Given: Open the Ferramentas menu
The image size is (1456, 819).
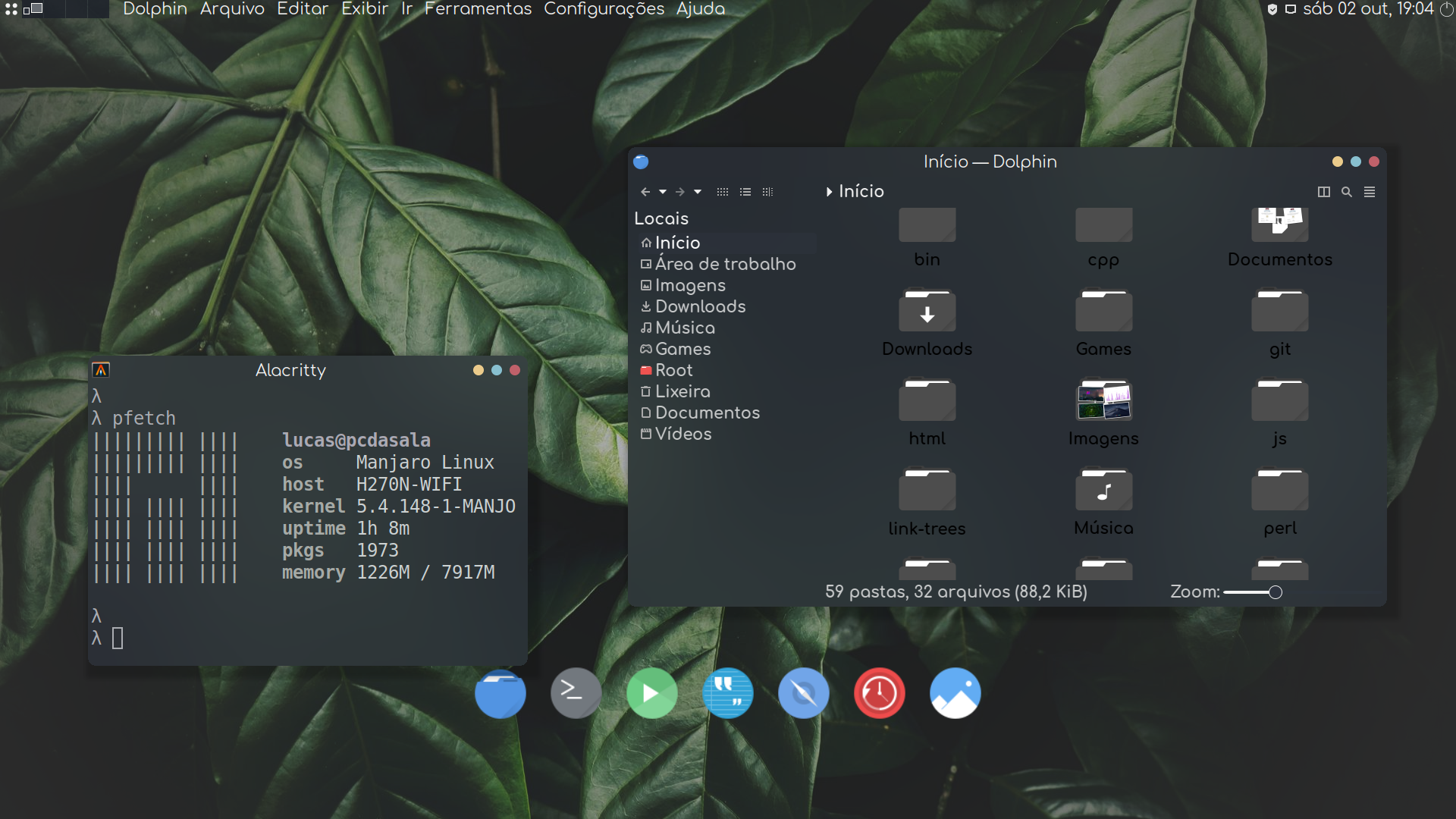Looking at the screenshot, I should click(478, 9).
